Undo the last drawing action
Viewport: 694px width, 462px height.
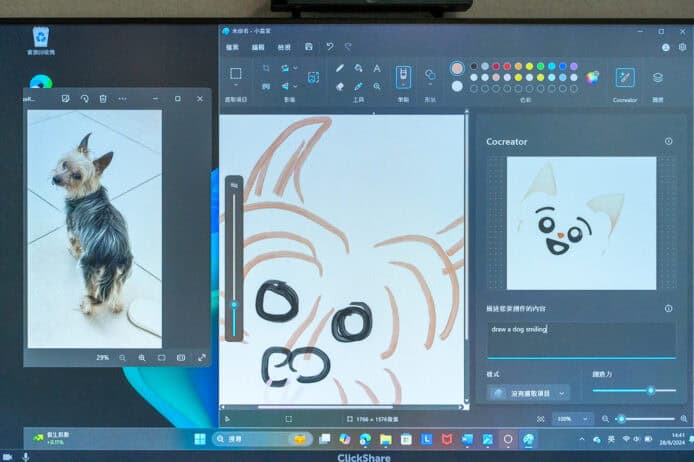click(x=329, y=46)
